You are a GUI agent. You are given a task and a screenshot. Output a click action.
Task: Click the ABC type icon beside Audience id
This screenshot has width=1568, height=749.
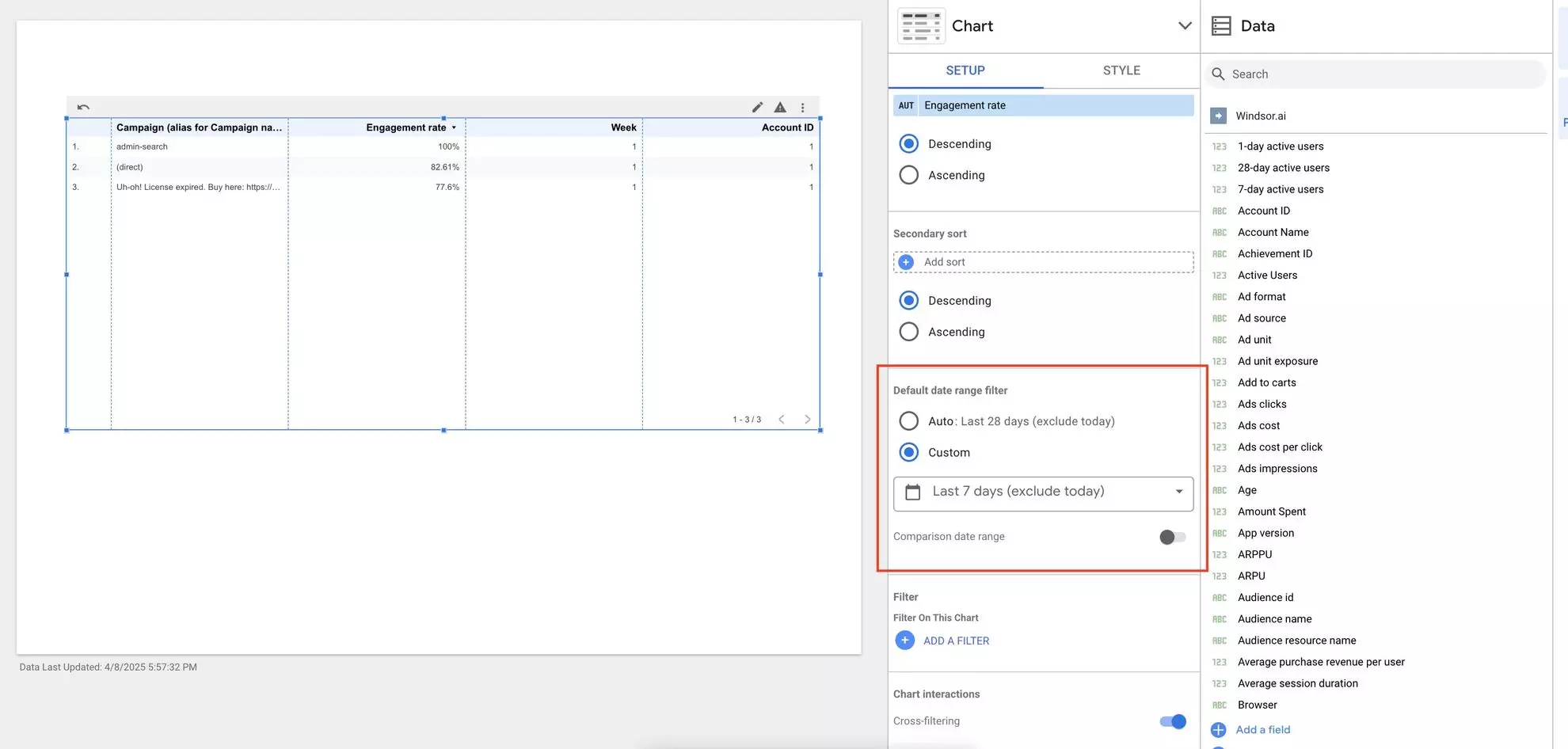pyautogui.click(x=1220, y=598)
